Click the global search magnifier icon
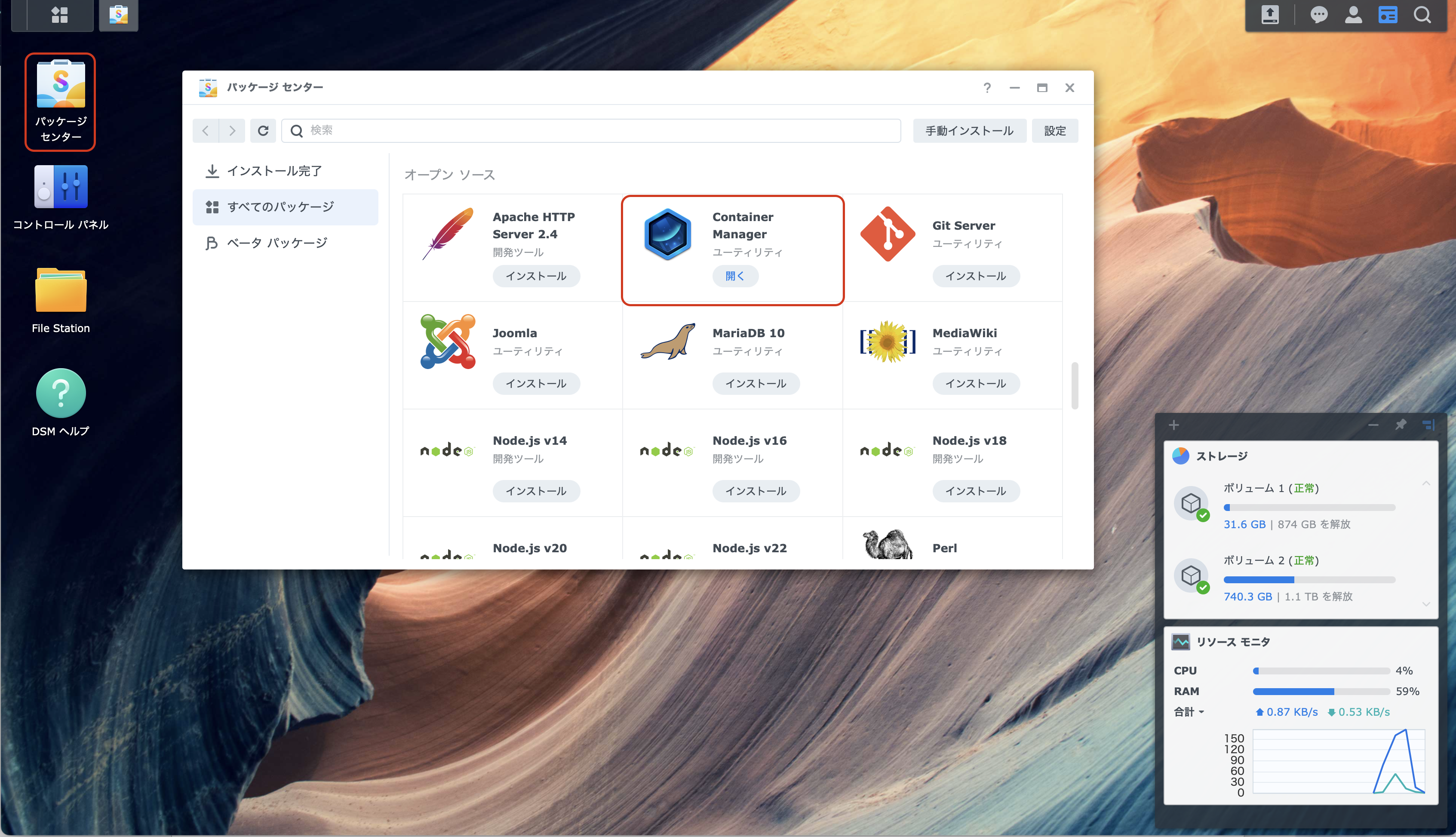The height and width of the screenshot is (837, 1456). click(1422, 15)
